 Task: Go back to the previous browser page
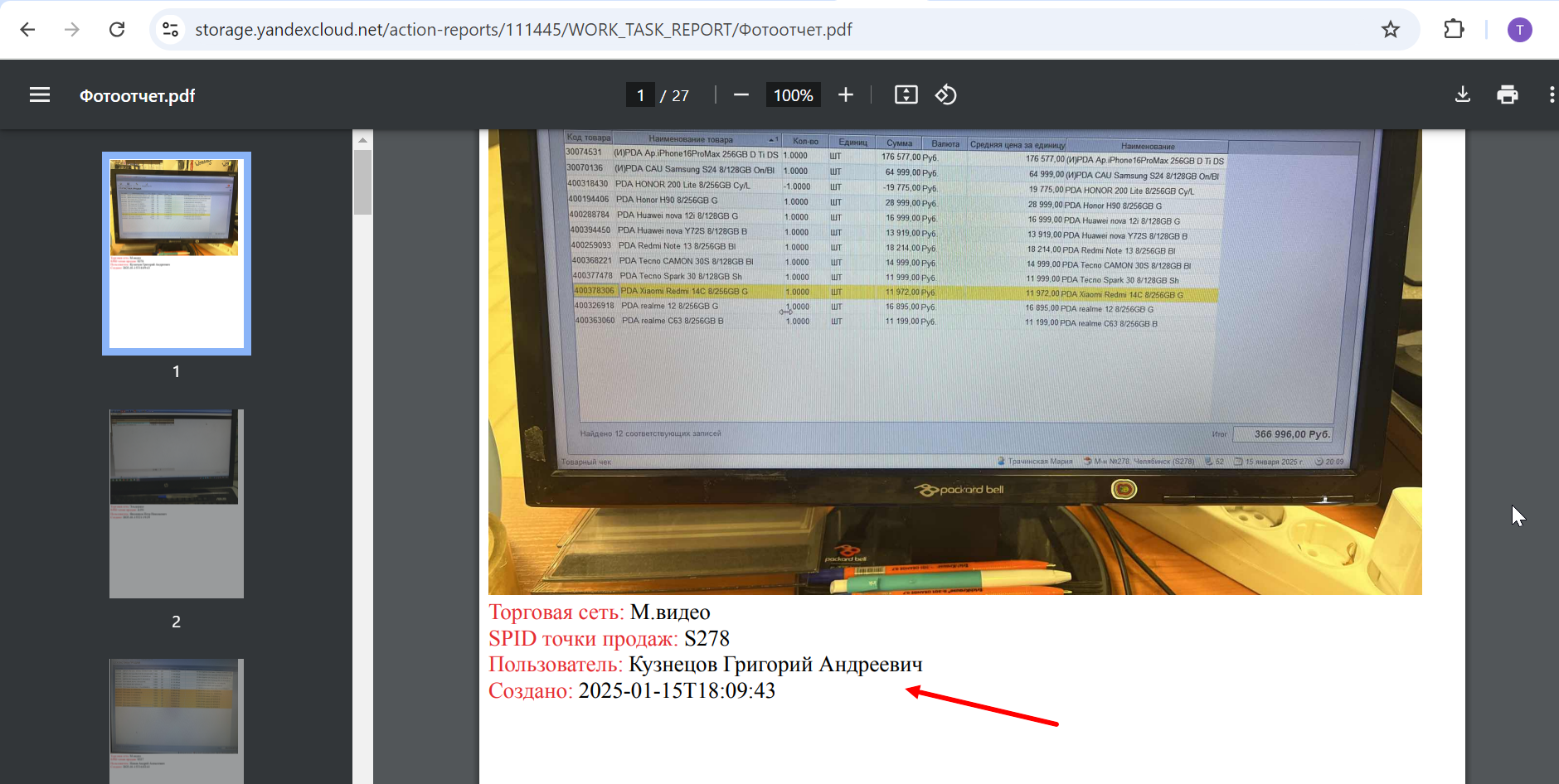tap(27, 30)
